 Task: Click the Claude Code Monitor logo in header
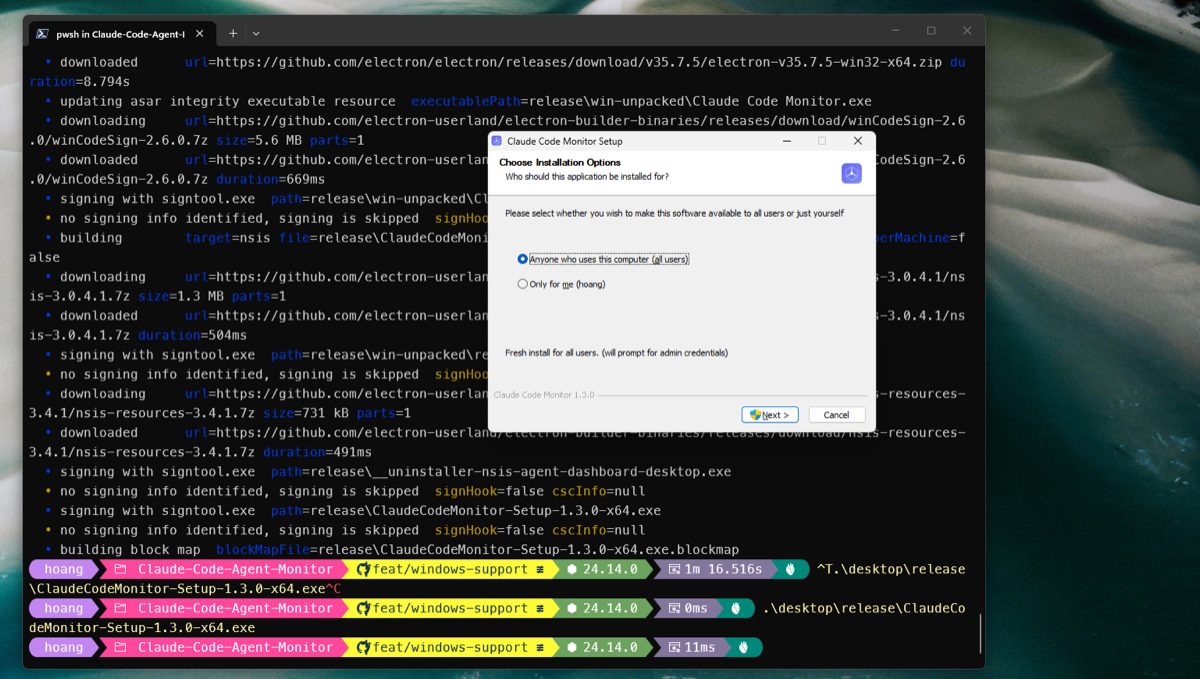[x=851, y=173]
